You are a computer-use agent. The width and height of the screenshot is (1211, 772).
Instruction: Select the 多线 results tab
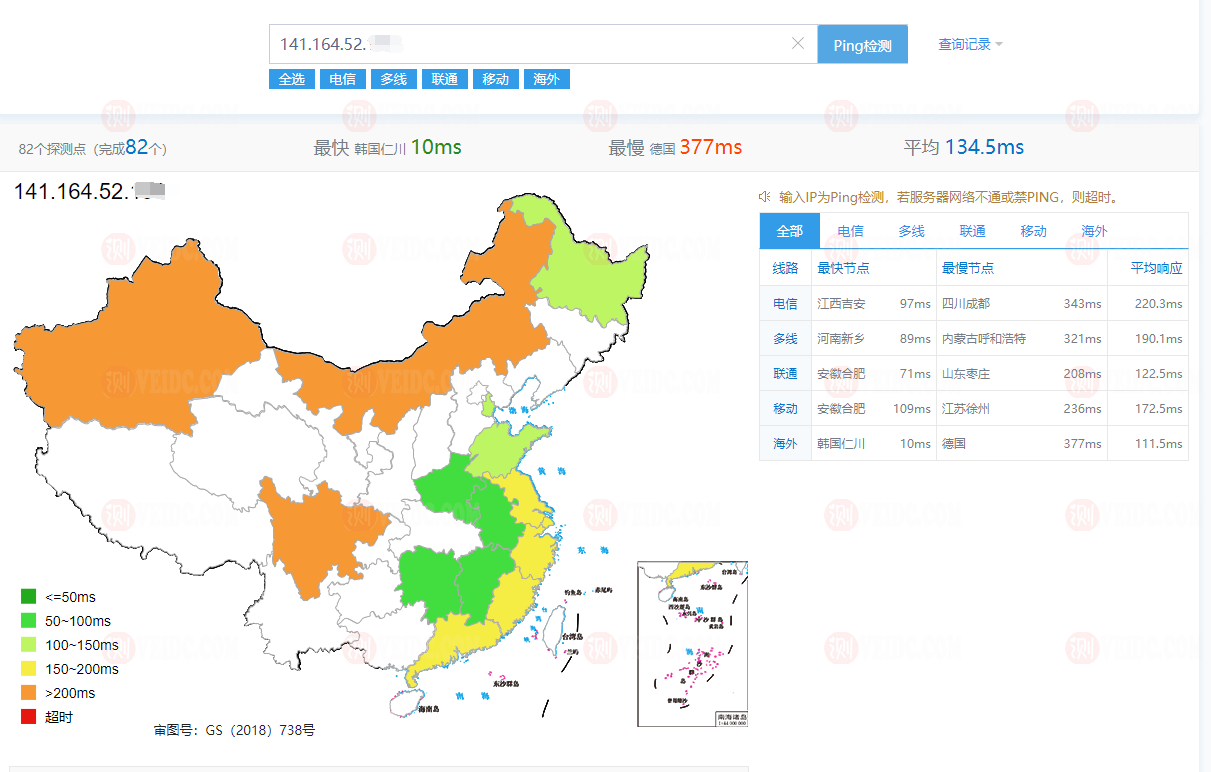tap(911, 230)
